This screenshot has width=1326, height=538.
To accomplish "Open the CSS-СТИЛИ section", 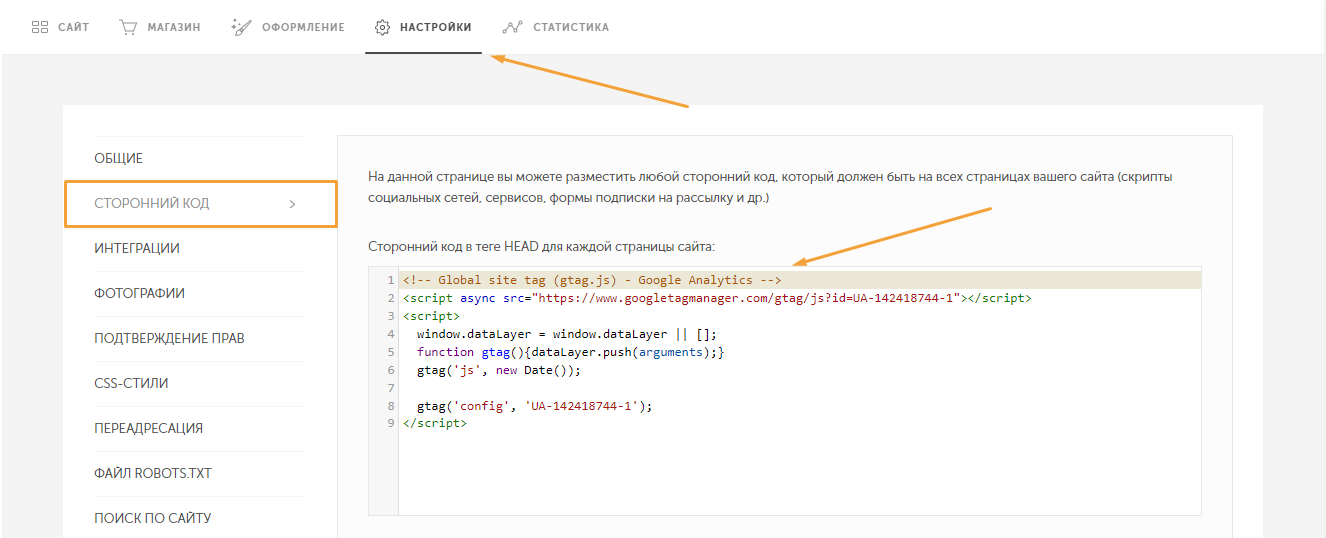I will point(131,383).
